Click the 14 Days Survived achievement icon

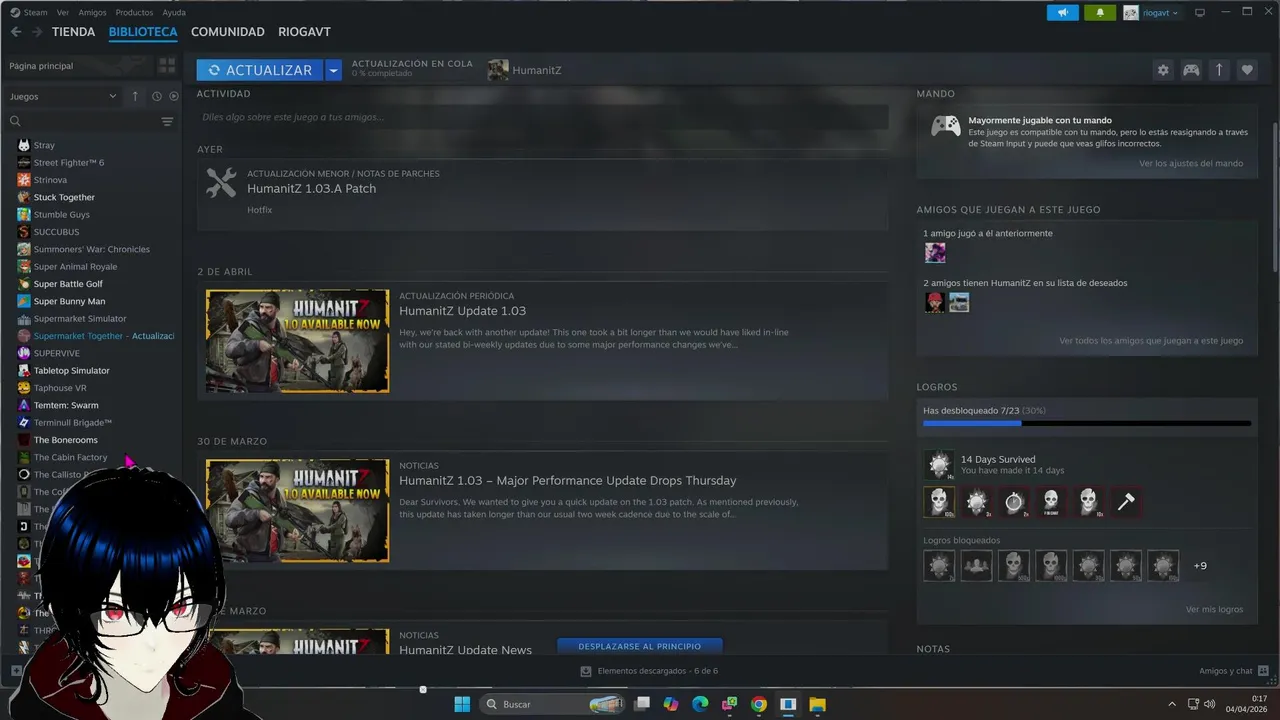(x=938, y=465)
